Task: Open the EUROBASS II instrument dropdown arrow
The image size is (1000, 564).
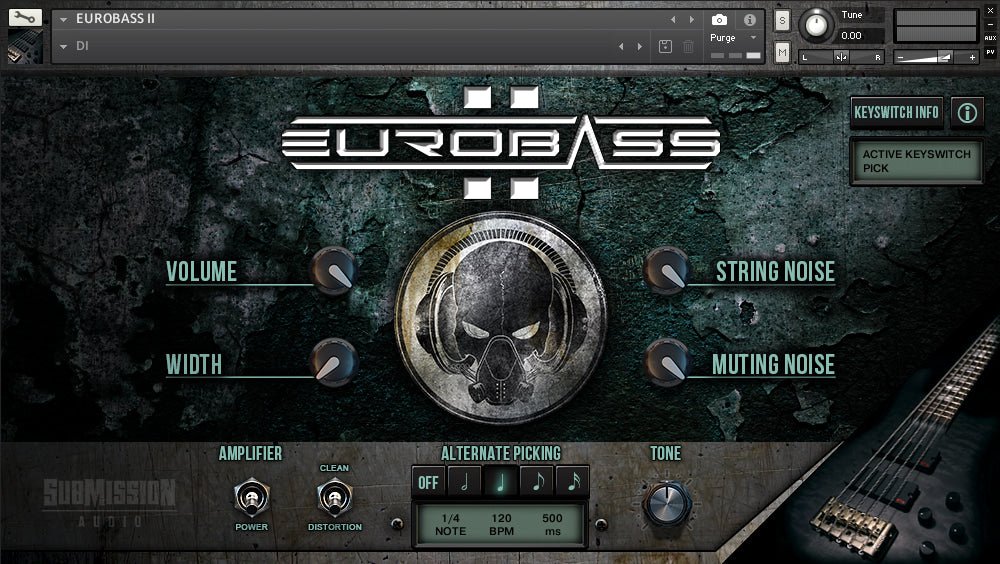Action: pos(63,20)
